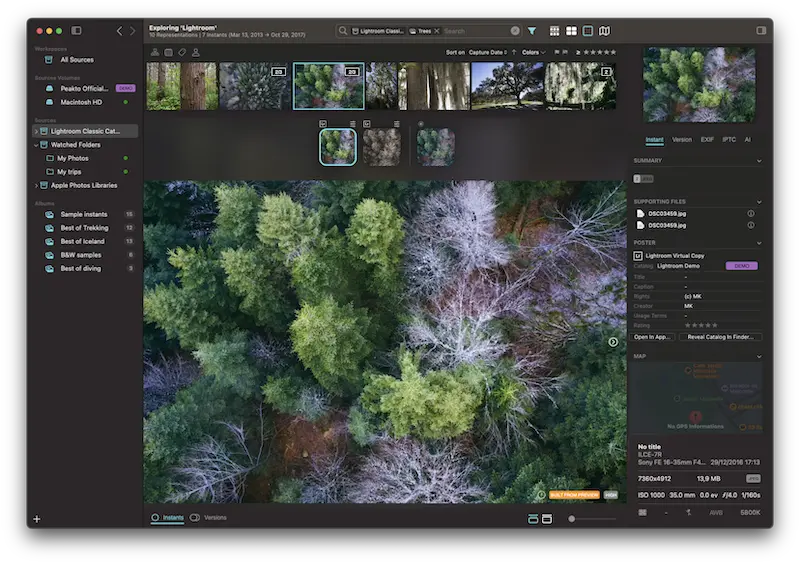
Task: Click the purple DEMO badge in Poster
Action: pos(741,266)
